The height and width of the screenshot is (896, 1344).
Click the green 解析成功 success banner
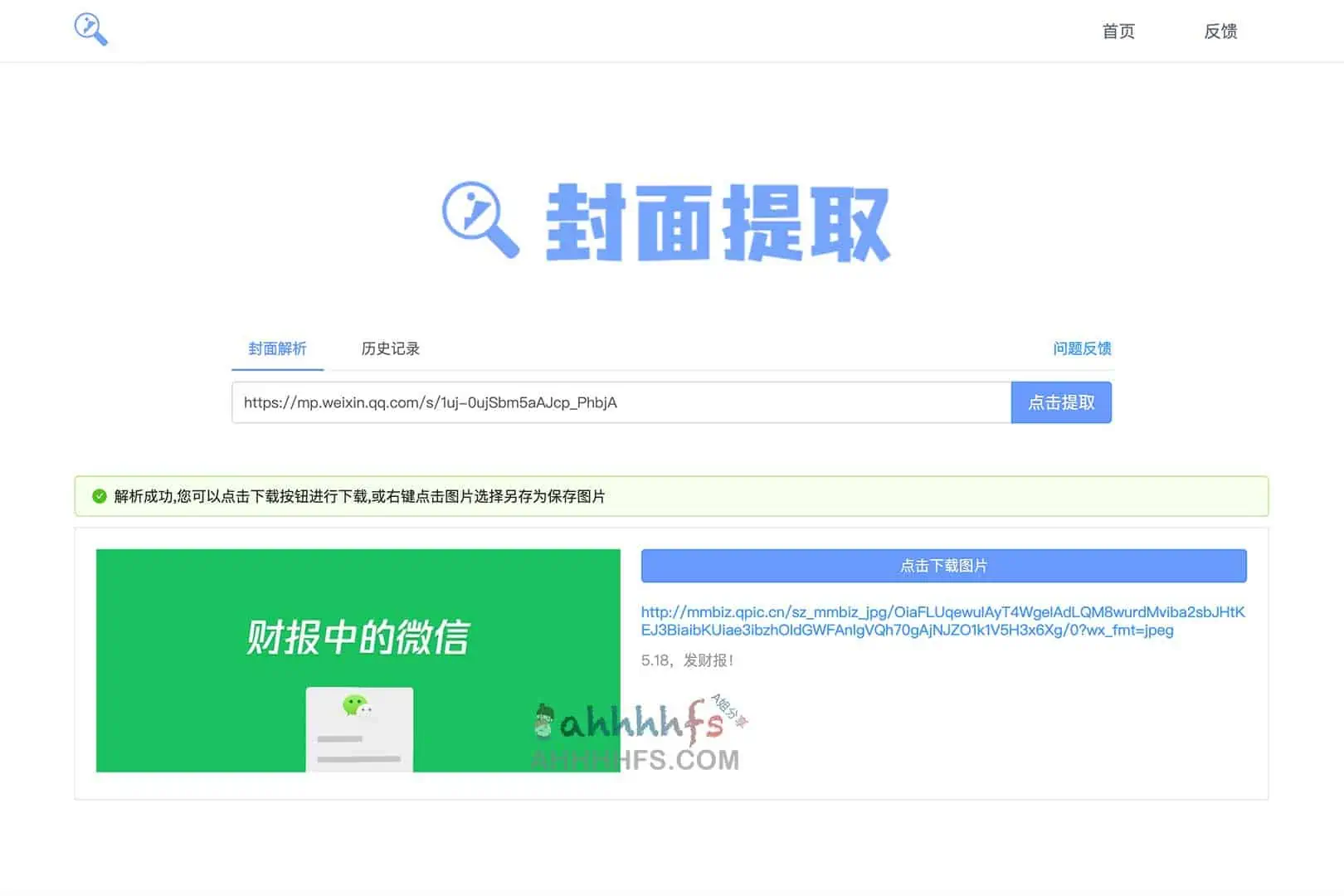(x=672, y=496)
